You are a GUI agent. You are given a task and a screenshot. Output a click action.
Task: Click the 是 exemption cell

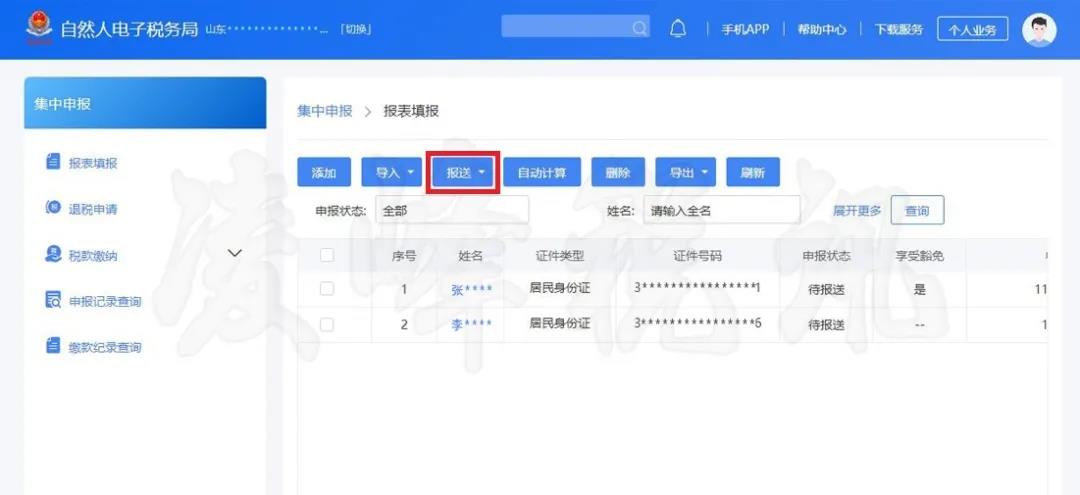[920, 290]
